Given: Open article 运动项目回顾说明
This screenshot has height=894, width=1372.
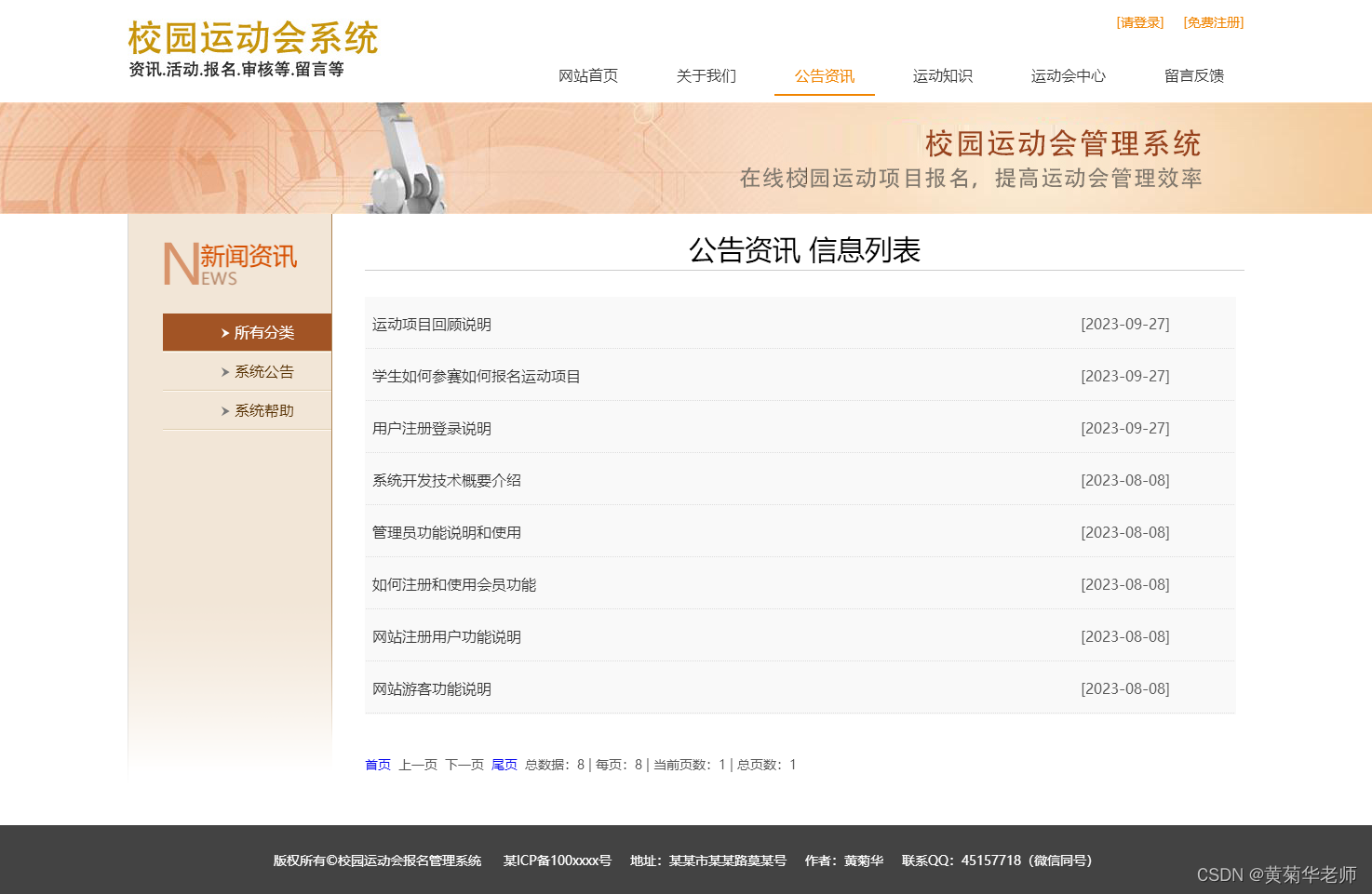Looking at the screenshot, I should point(432,325).
